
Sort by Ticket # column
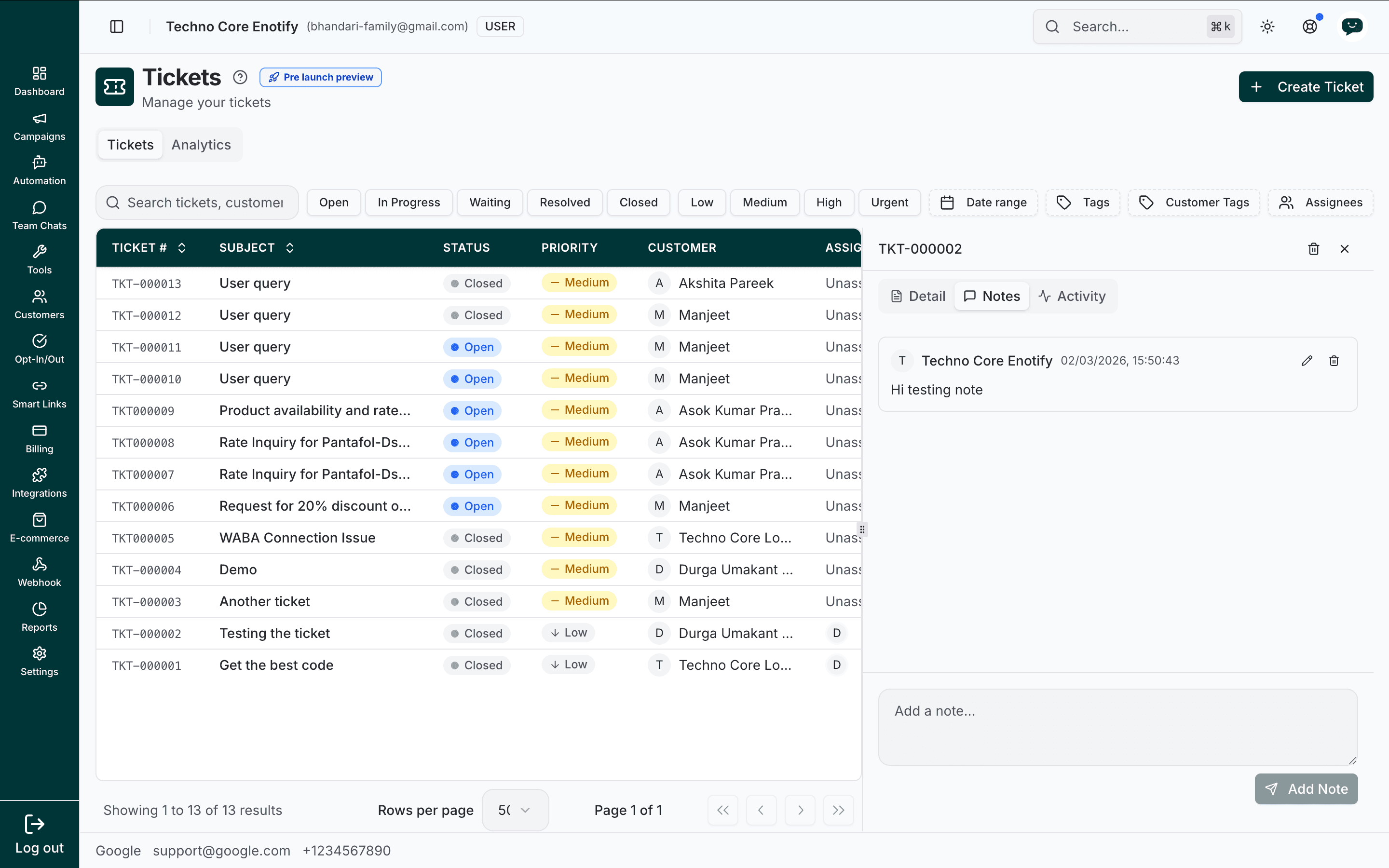149,247
